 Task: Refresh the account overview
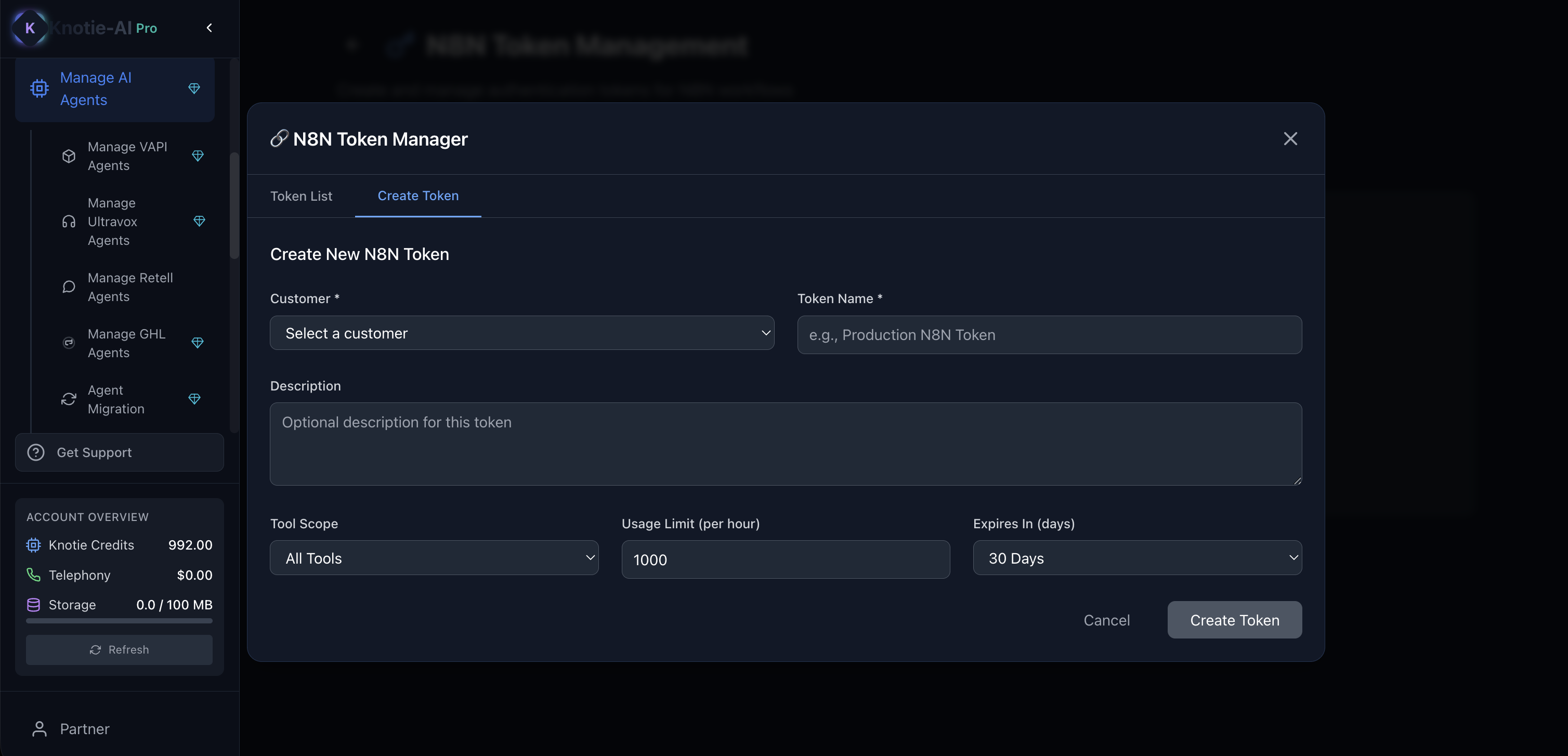pos(119,649)
